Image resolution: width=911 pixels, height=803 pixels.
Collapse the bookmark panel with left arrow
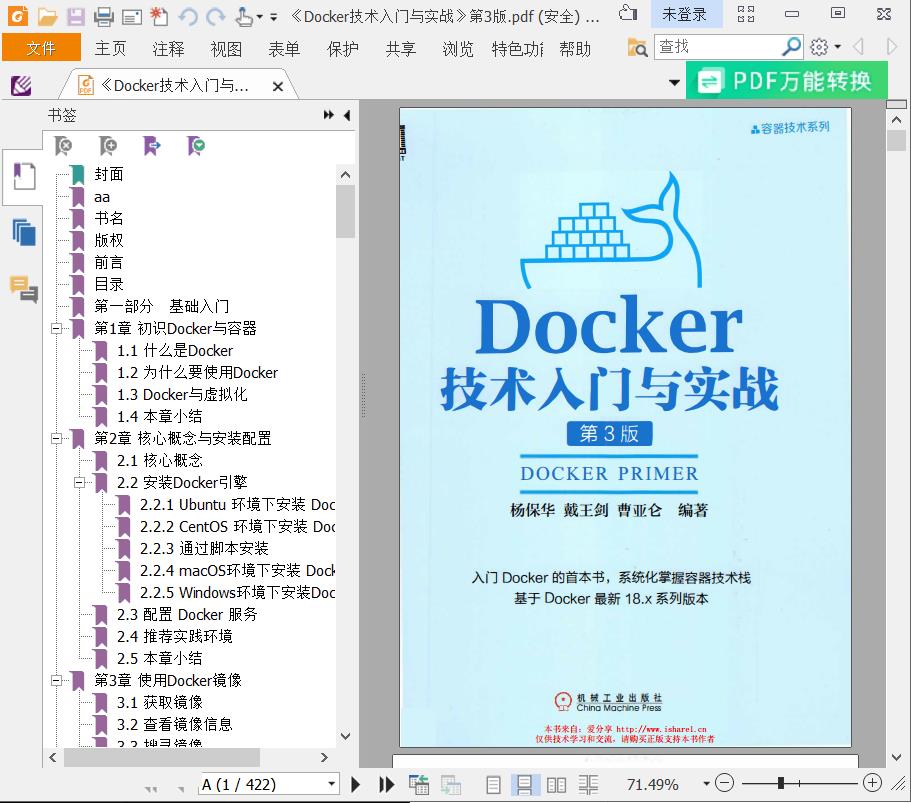coord(347,115)
